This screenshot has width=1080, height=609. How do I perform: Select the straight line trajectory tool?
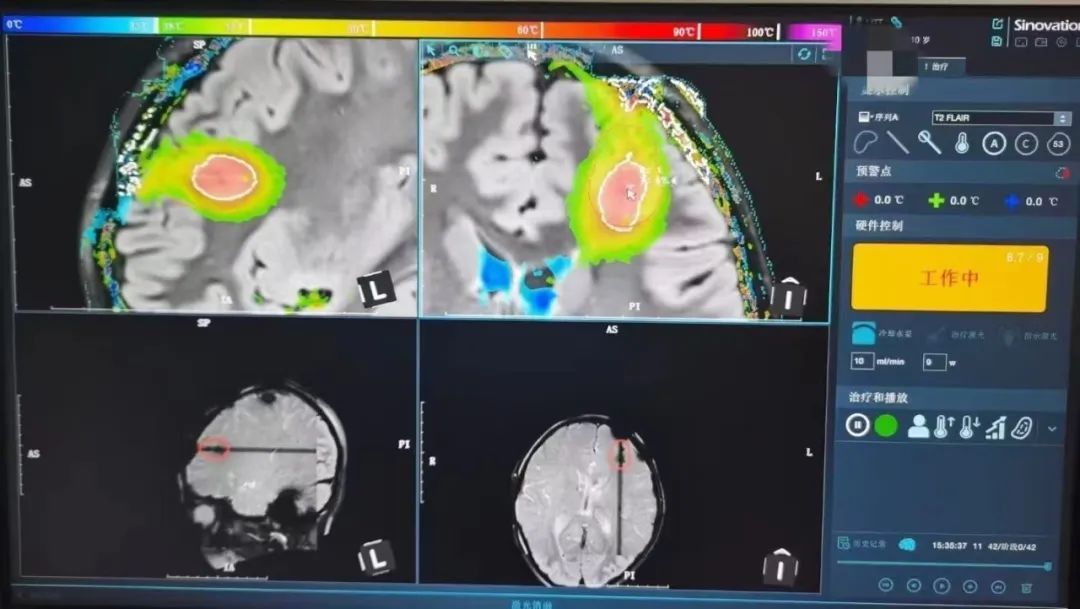[x=898, y=143]
